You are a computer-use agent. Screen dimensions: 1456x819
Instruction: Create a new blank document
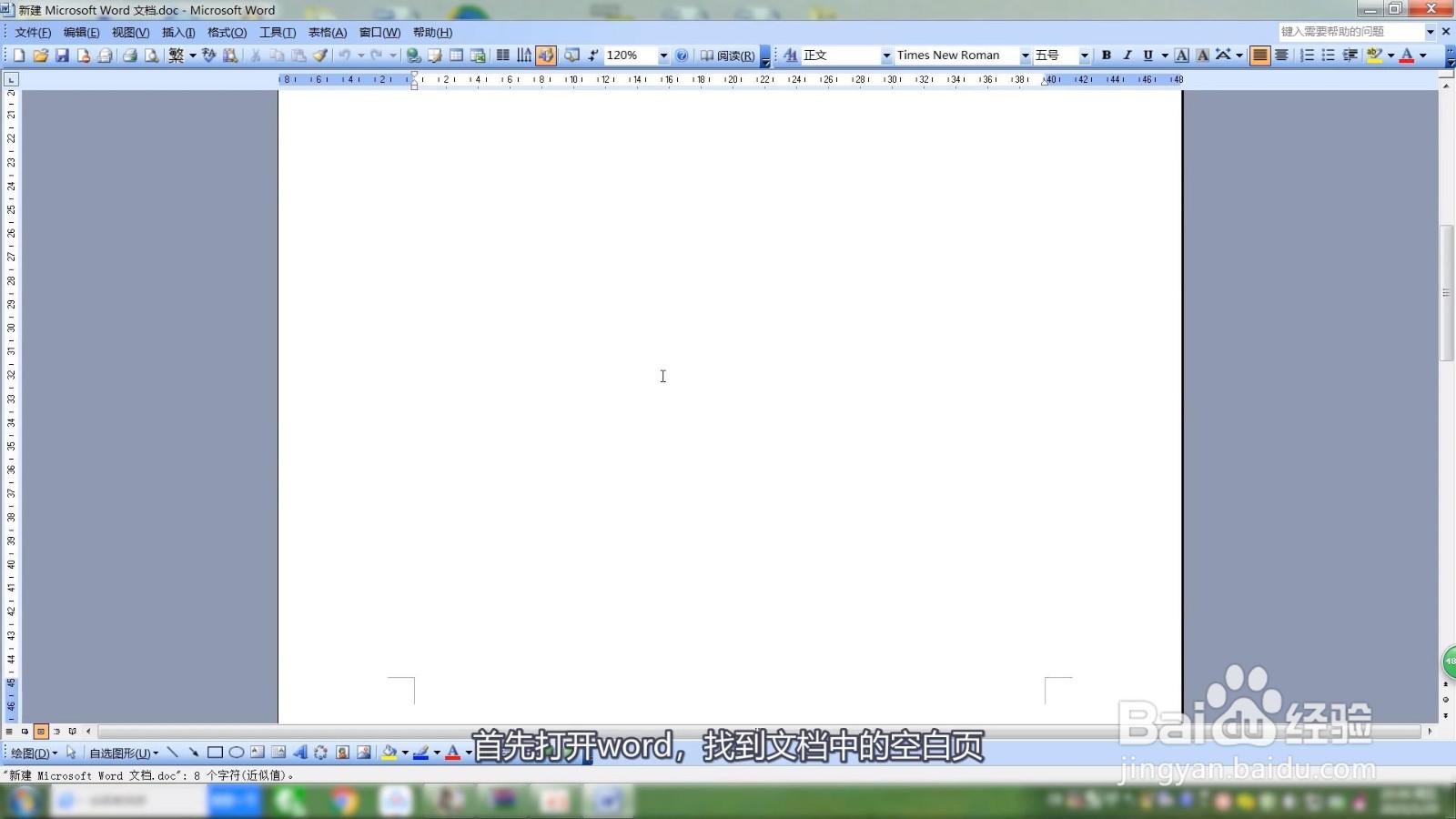tap(19, 56)
